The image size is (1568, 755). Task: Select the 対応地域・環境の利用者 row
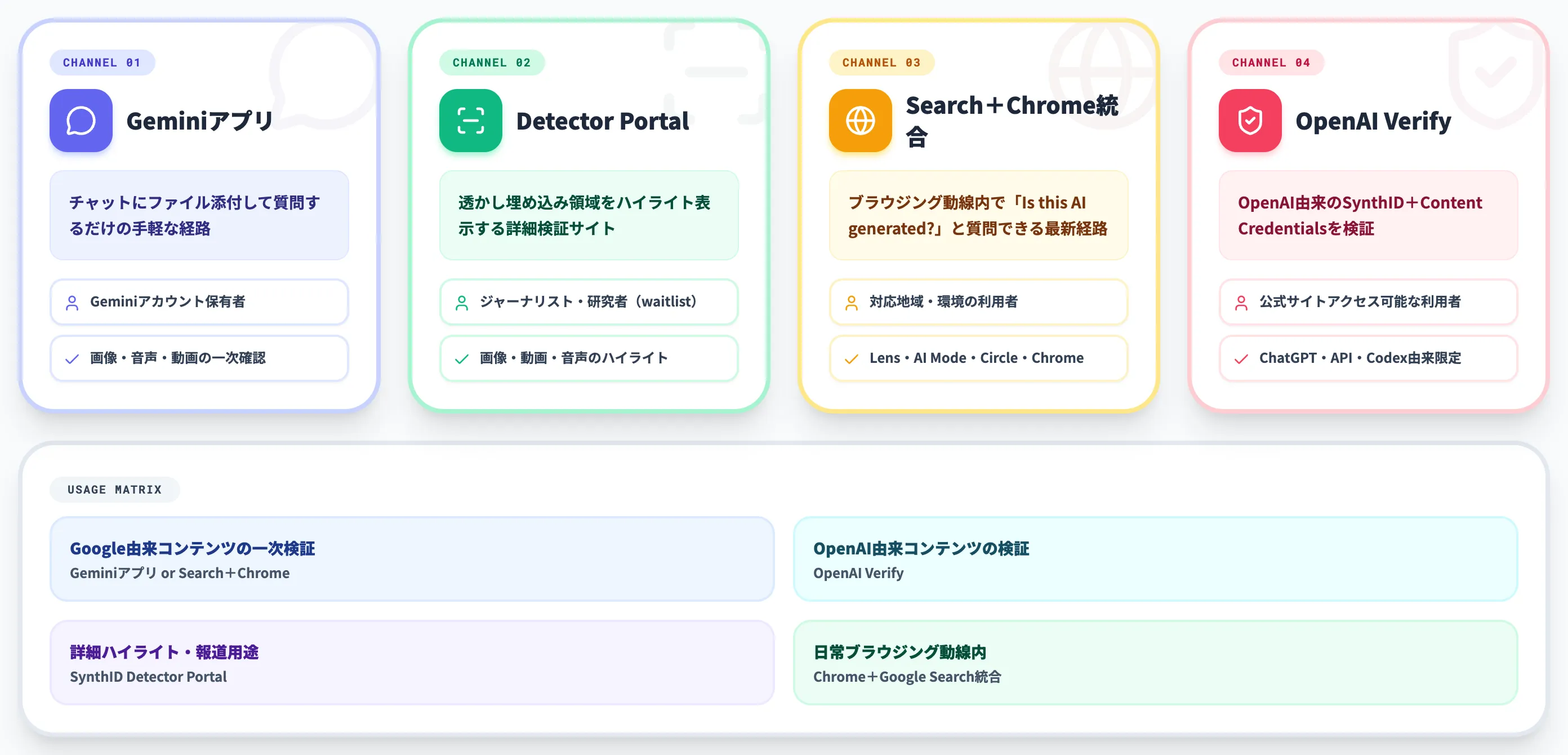click(978, 302)
